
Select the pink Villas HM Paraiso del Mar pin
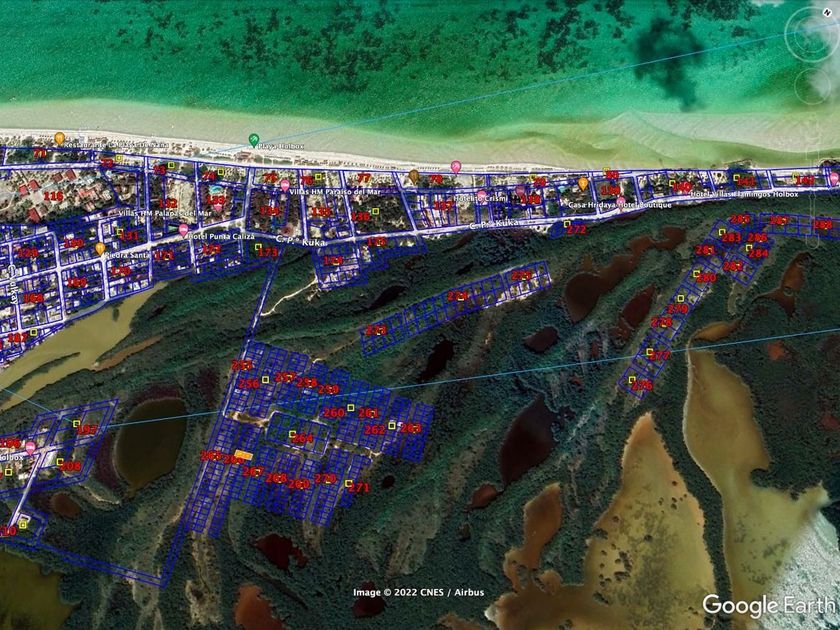285,185
